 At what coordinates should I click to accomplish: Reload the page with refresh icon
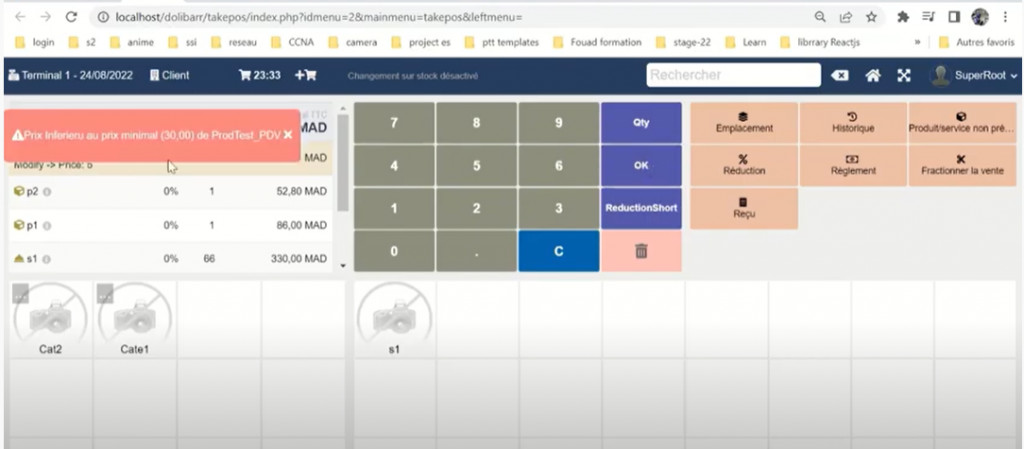(x=71, y=17)
